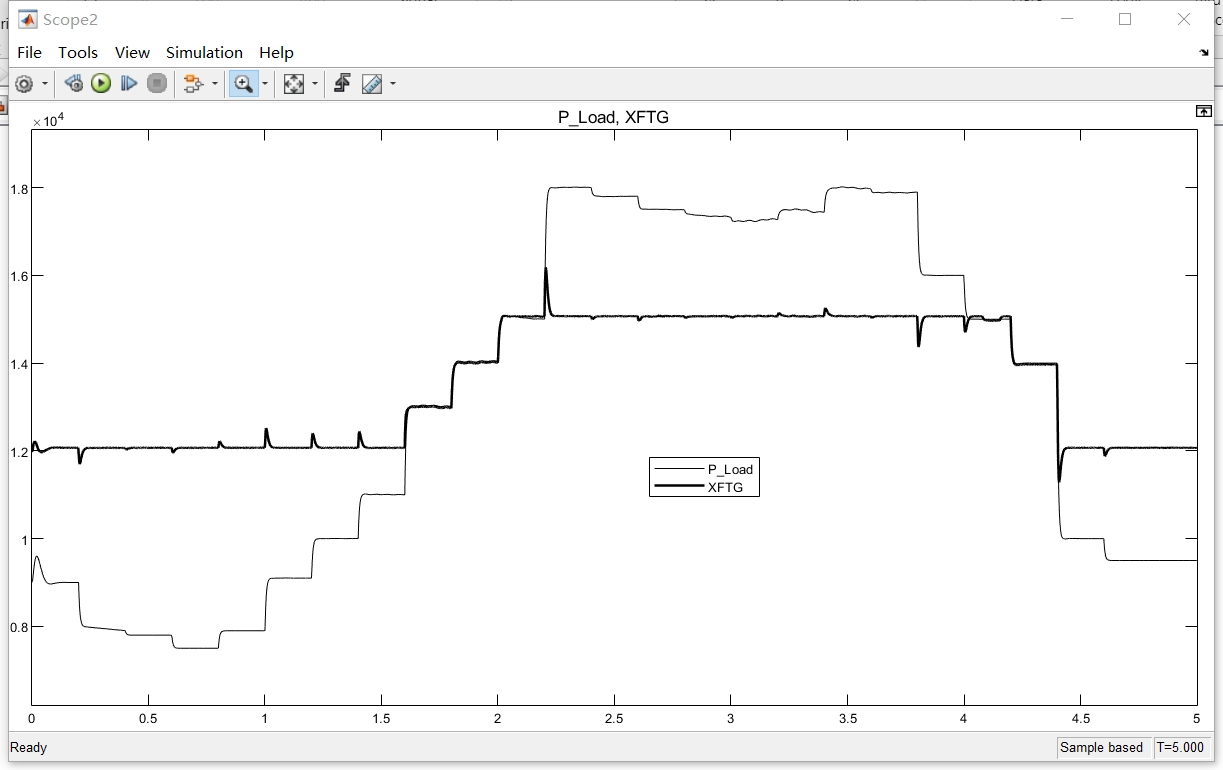Viewport: 1223px width, 770px height.
Task: Expand the configuration gear dropdown arrow
Action: tap(44, 84)
